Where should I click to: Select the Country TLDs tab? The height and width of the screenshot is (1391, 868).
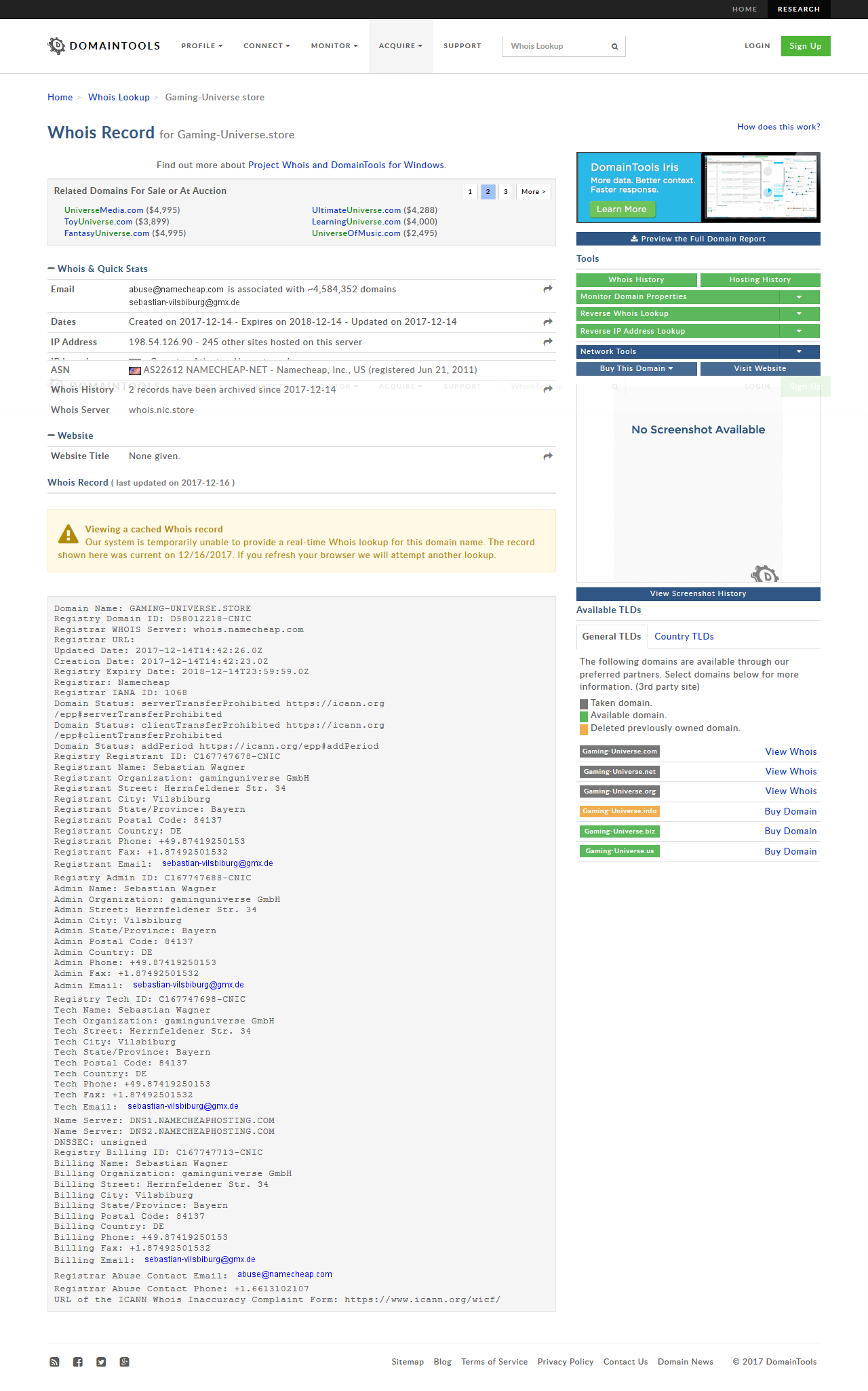[684, 637]
